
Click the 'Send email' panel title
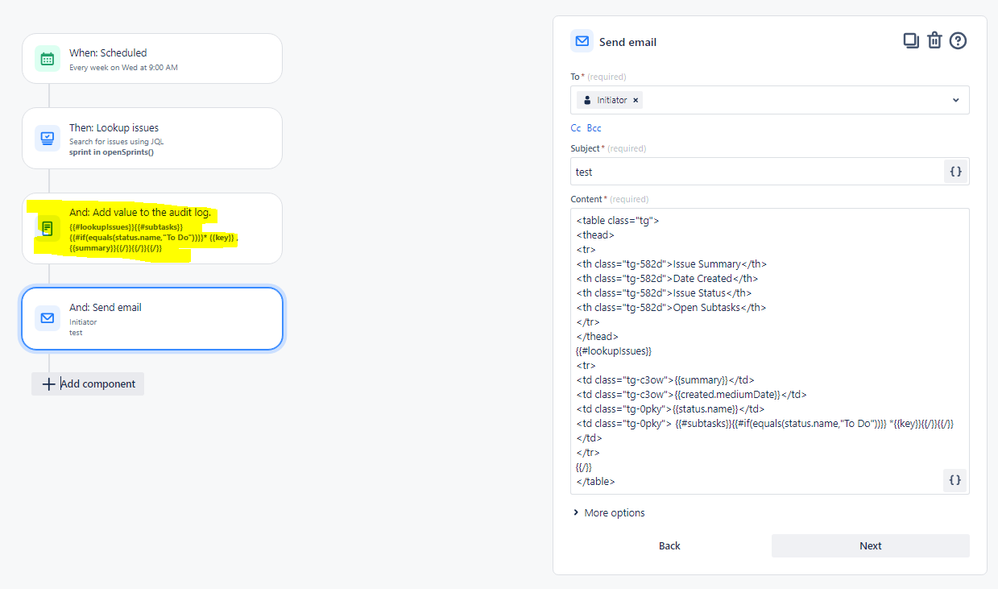click(628, 42)
